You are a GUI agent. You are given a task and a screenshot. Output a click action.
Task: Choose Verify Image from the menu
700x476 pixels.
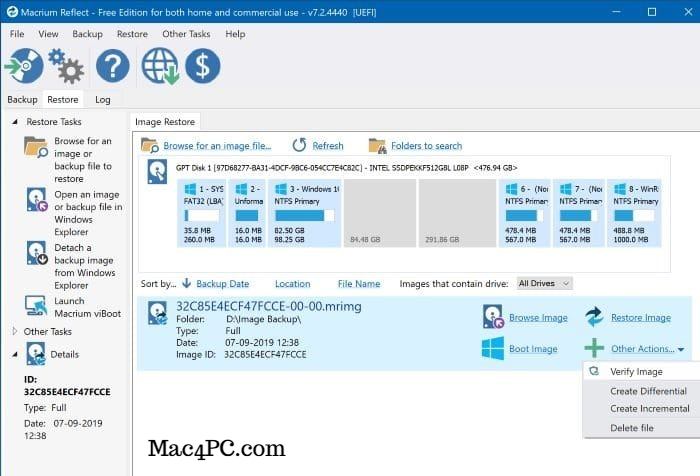tap(642, 371)
